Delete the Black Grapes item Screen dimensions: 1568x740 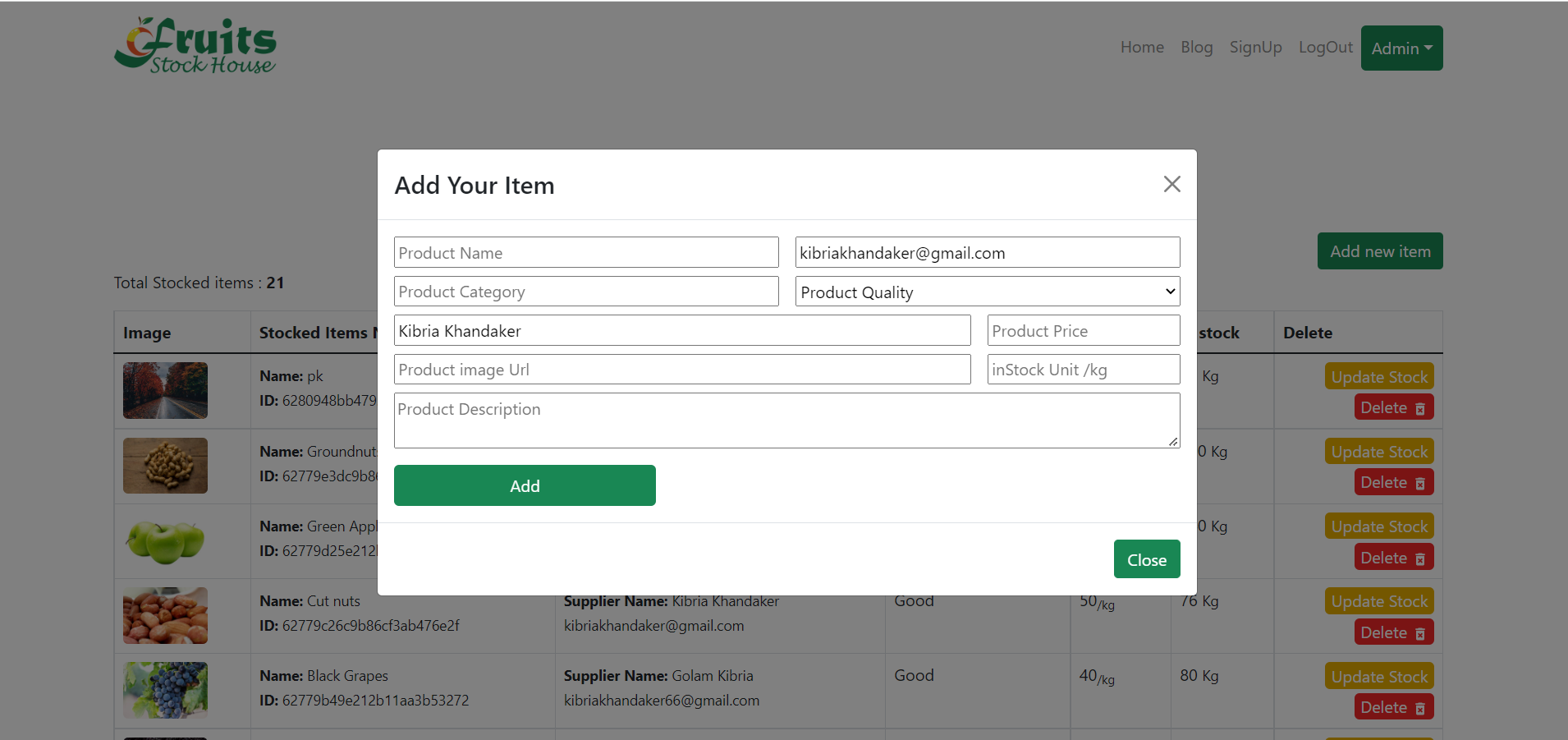1394,707
